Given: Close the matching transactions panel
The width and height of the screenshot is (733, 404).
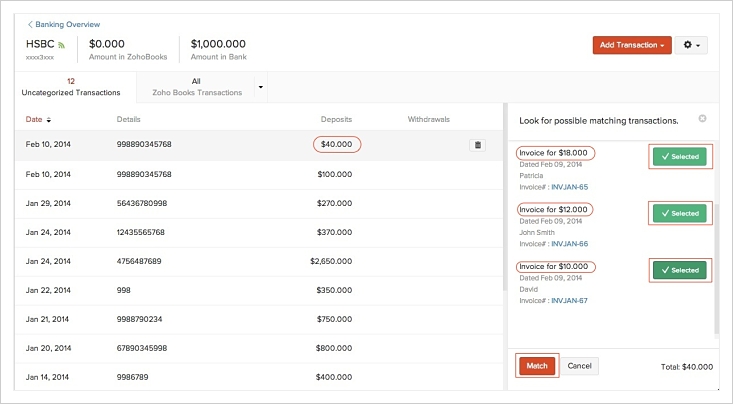Looking at the screenshot, I should 702,119.
